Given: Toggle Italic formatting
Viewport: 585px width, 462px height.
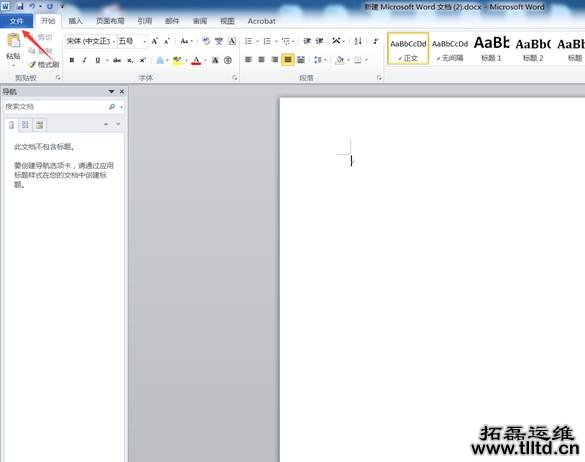Looking at the screenshot, I should click(x=84, y=60).
